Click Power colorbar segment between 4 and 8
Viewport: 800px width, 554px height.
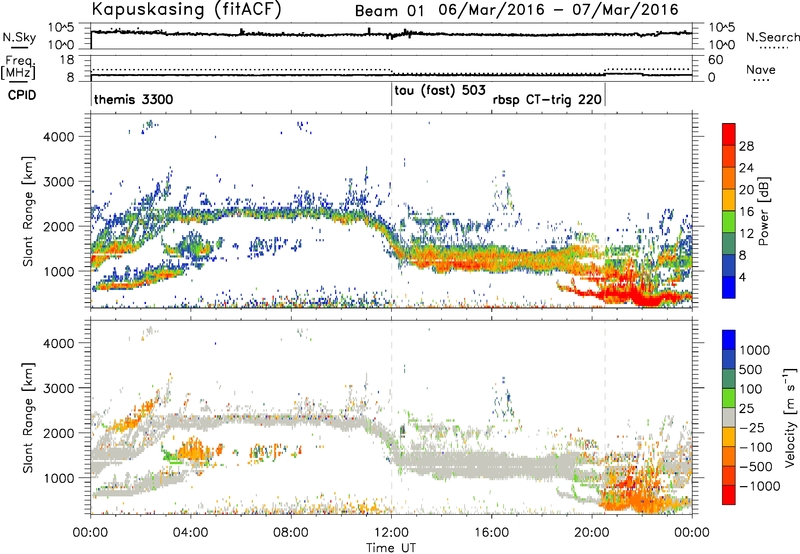click(729, 265)
